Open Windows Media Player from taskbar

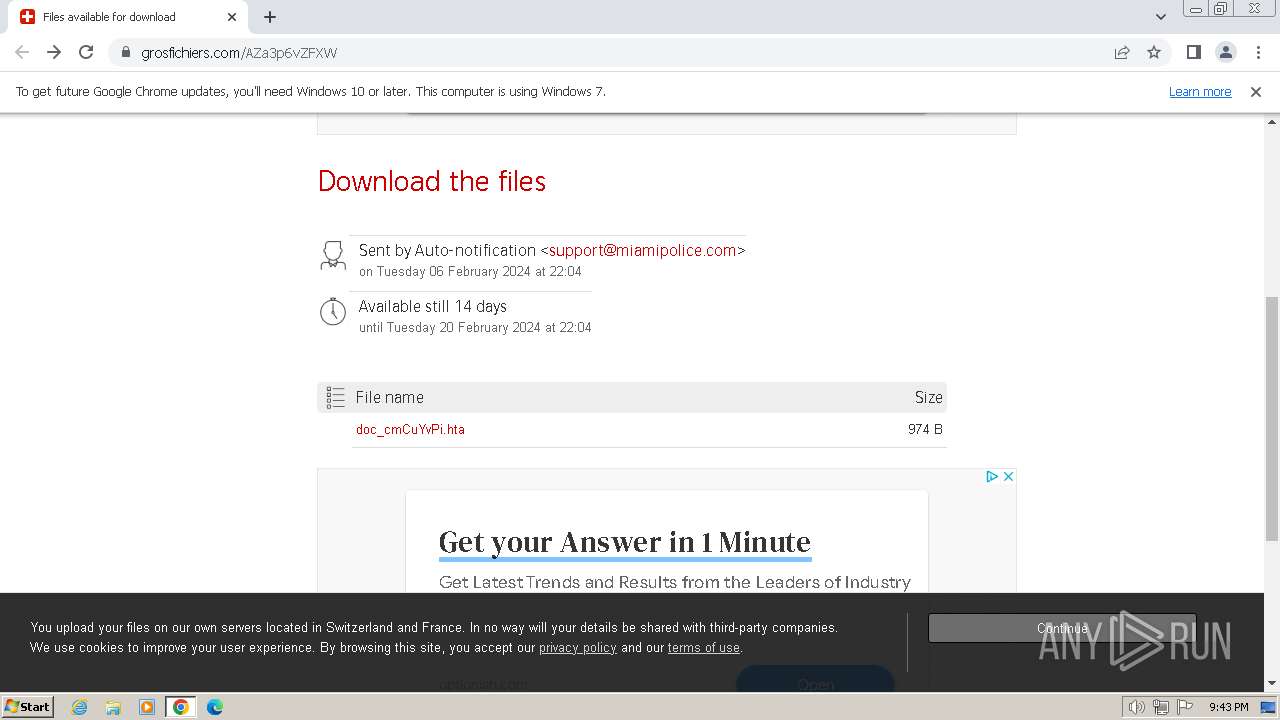pyautogui.click(x=147, y=707)
